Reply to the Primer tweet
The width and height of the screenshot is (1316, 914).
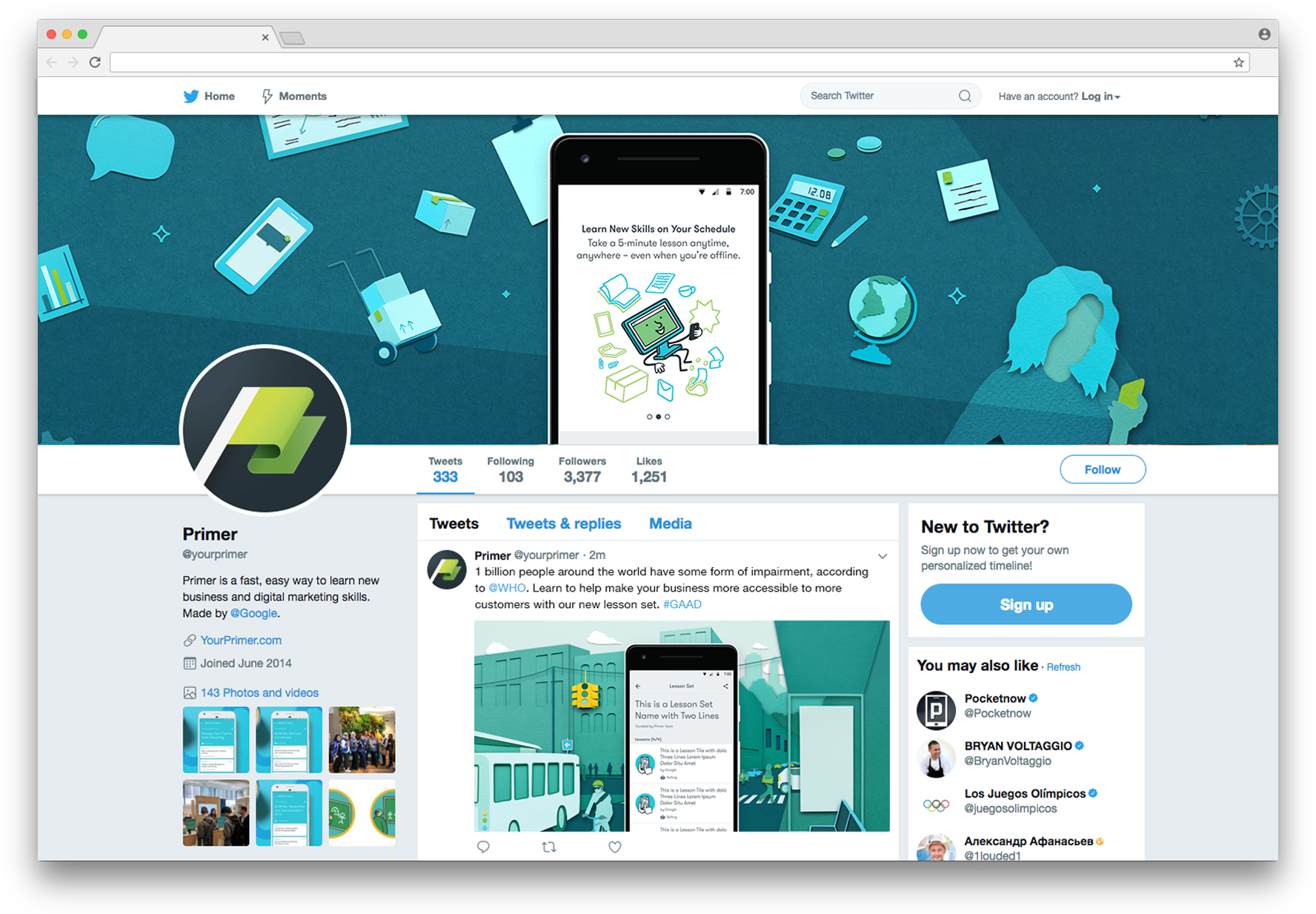[x=483, y=847]
